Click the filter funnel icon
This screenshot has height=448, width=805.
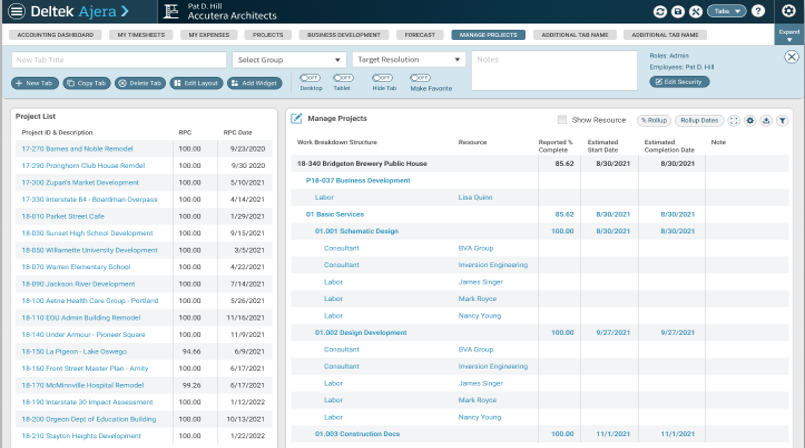click(782, 120)
